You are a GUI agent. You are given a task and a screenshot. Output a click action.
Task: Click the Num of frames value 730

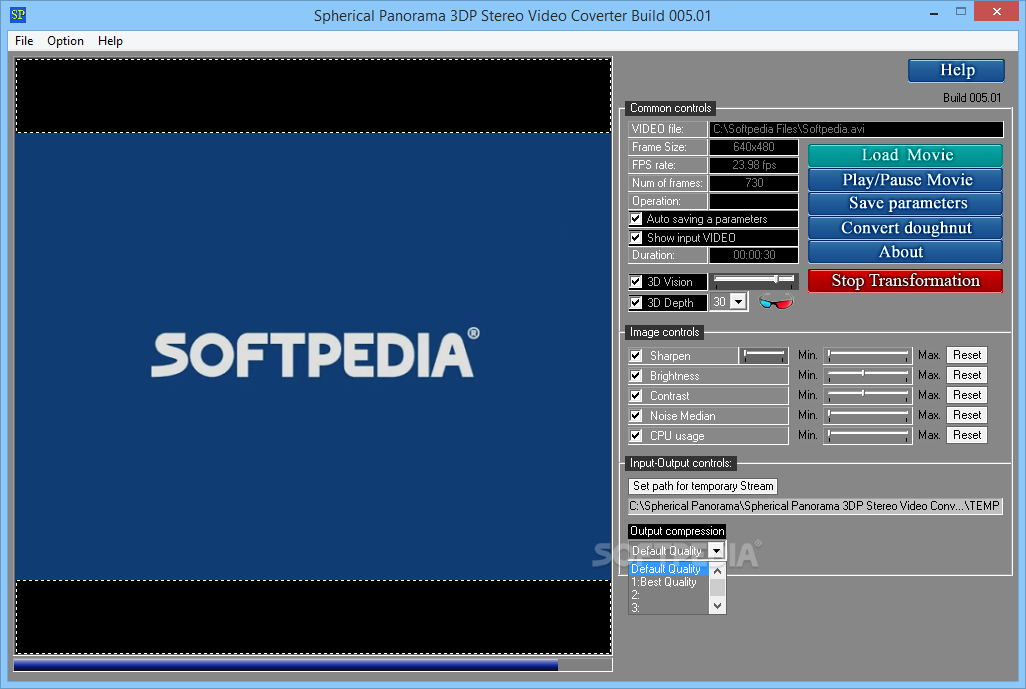(754, 183)
